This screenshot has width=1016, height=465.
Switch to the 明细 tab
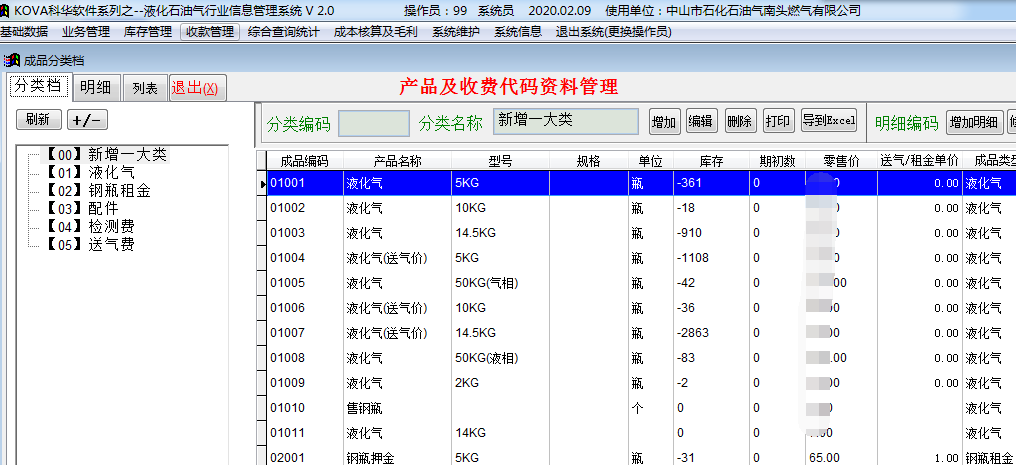(x=96, y=88)
